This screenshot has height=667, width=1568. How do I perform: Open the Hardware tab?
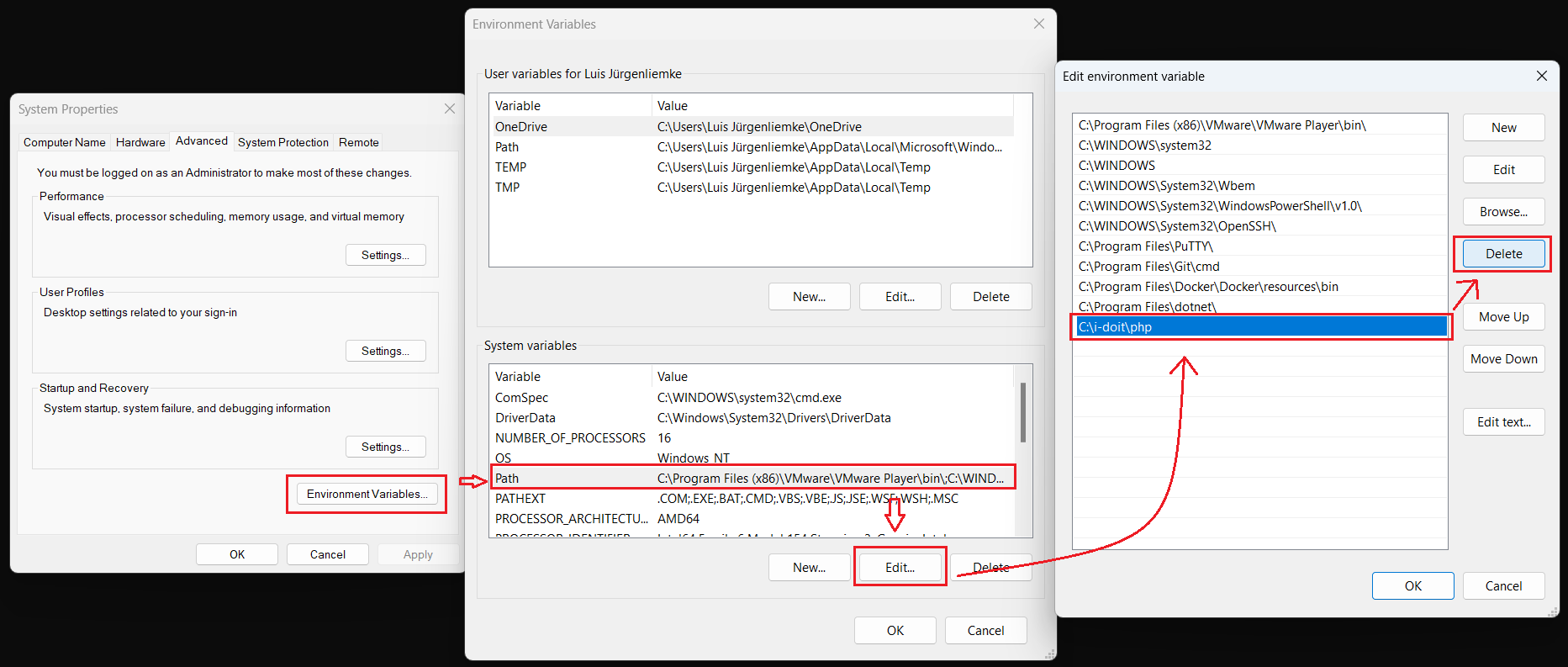(x=140, y=142)
